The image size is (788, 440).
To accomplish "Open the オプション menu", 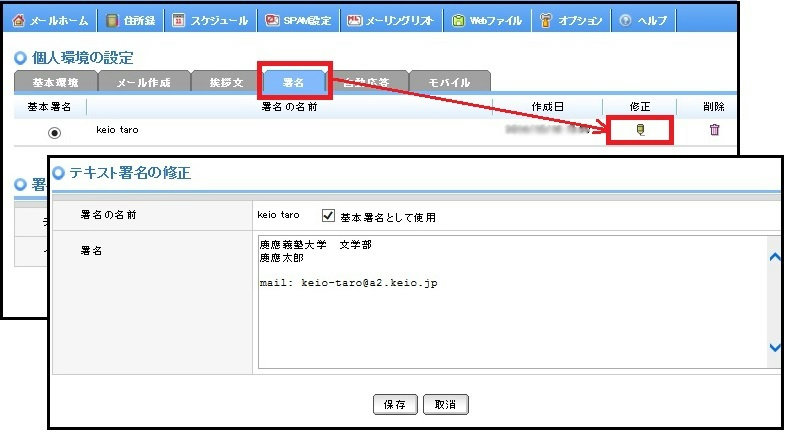I will [x=571, y=20].
